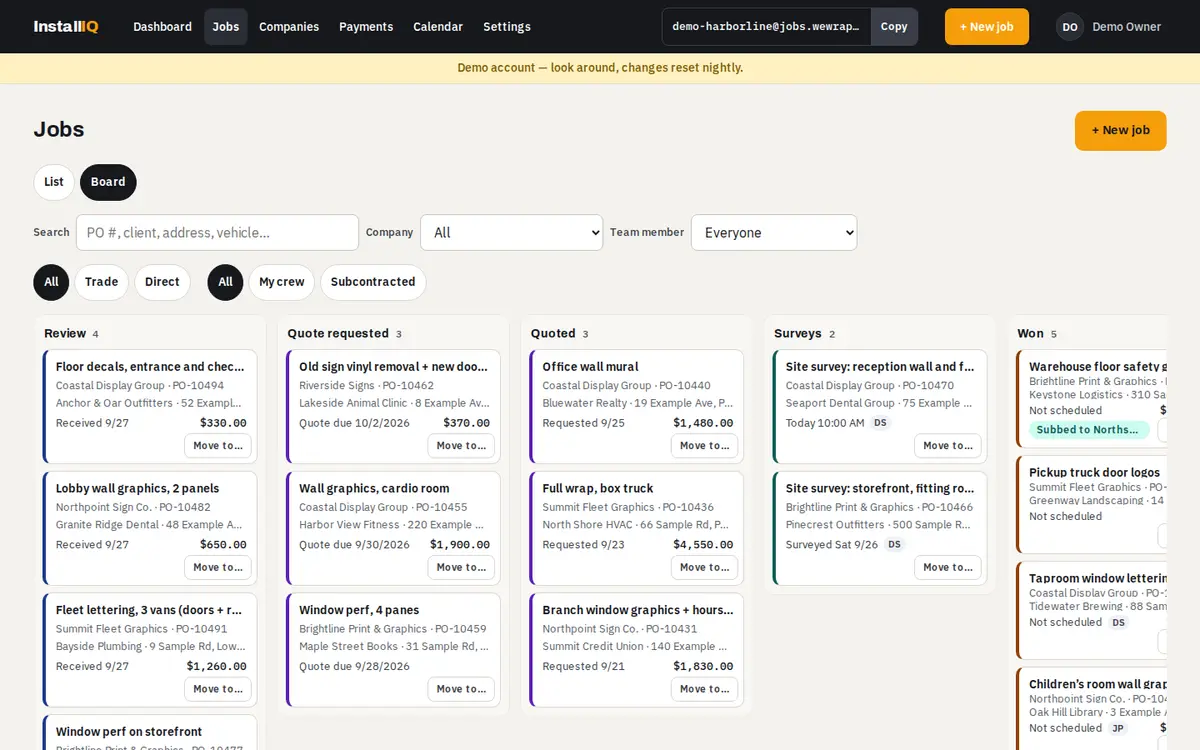Open Move to on Office wall mural card
Viewport: 1200px width, 750px height.
705,446
